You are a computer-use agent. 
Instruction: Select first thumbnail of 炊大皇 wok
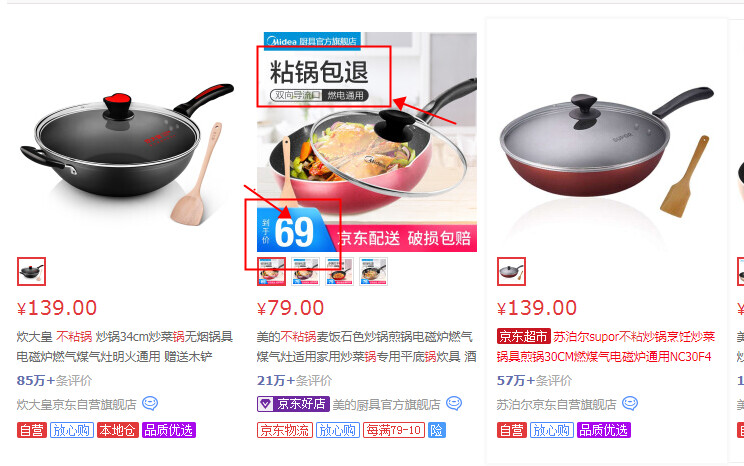[x=31, y=271]
